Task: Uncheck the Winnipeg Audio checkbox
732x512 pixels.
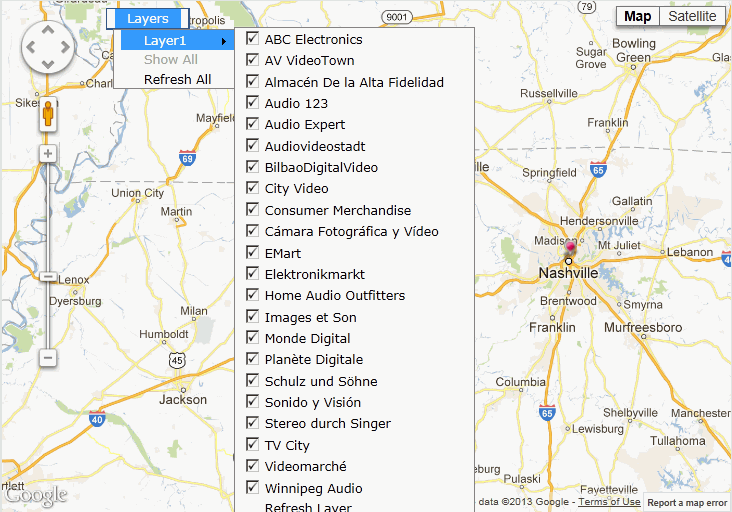Action: pyautogui.click(x=252, y=487)
